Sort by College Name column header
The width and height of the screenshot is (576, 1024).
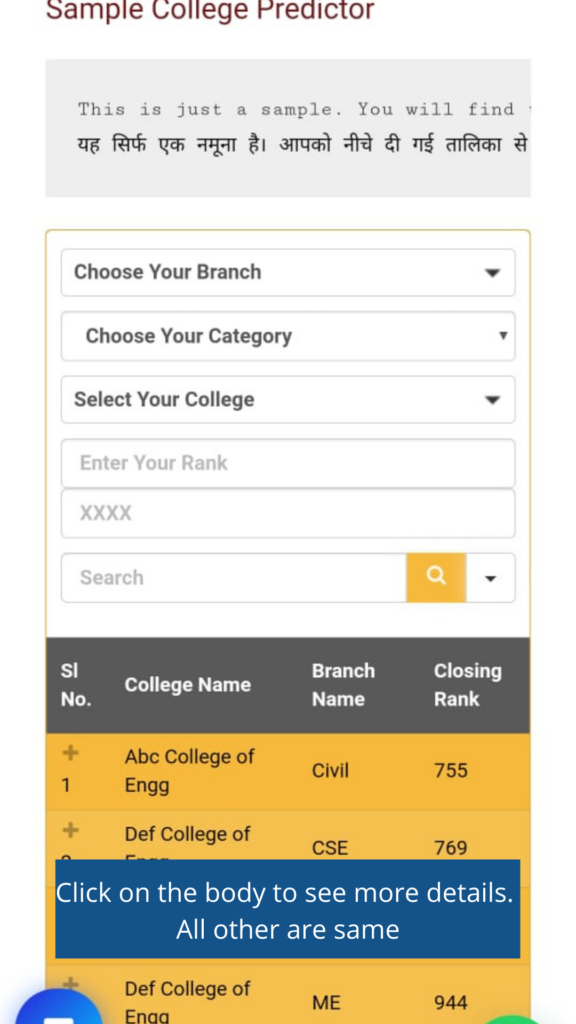click(x=187, y=685)
